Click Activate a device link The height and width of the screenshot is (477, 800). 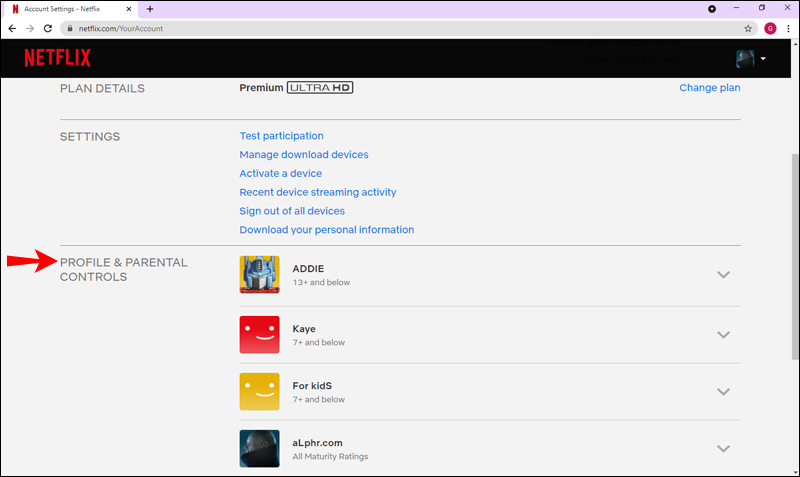(281, 173)
